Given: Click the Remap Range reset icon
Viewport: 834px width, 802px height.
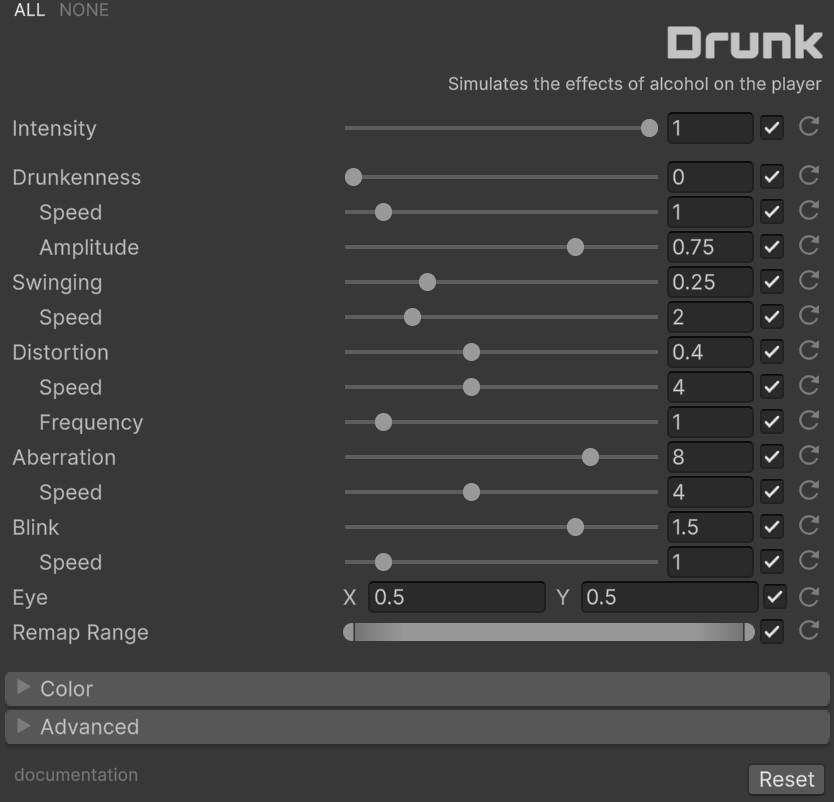Looking at the screenshot, I should click(x=809, y=631).
